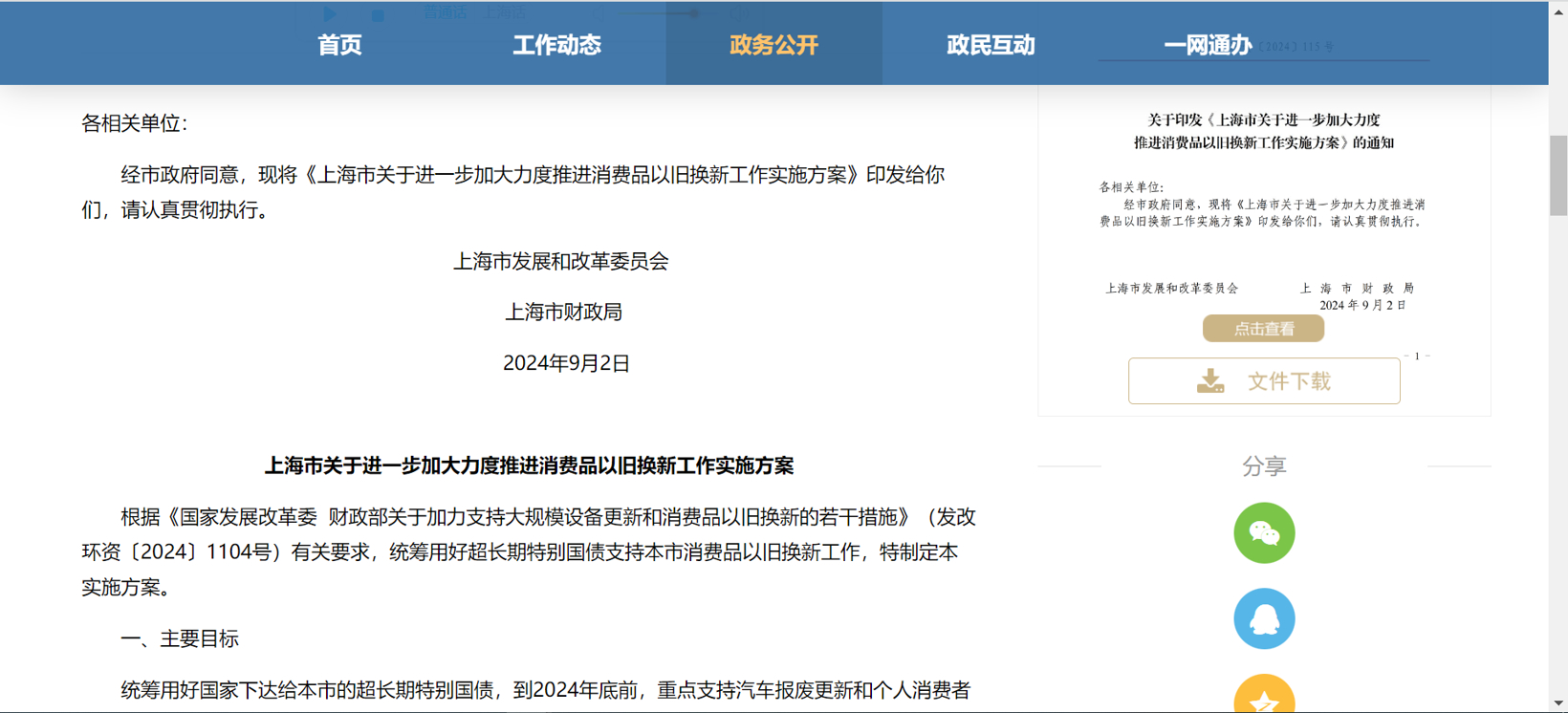Viewport: 1568px width, 713px height.
Task: Click the download tray icon beside 文件下载
Action: [1210, 381]
